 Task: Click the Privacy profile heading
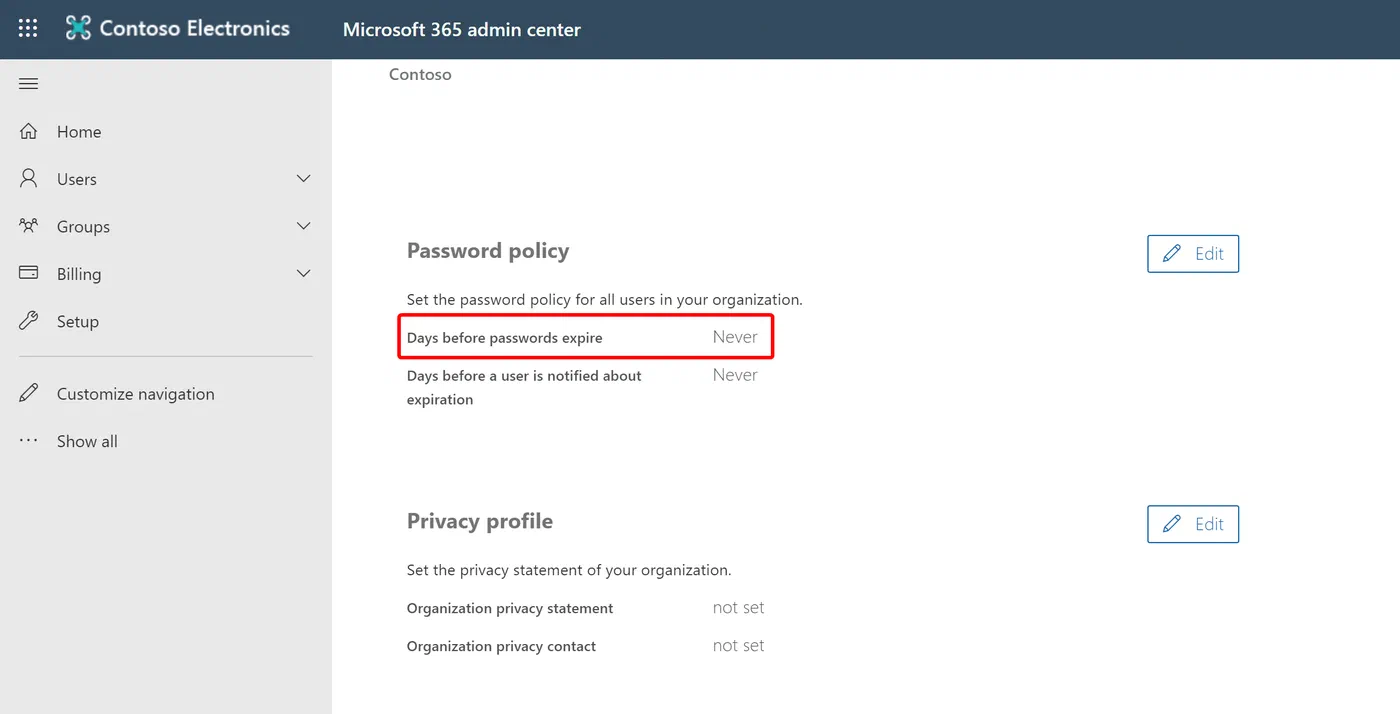click(480, 521)
